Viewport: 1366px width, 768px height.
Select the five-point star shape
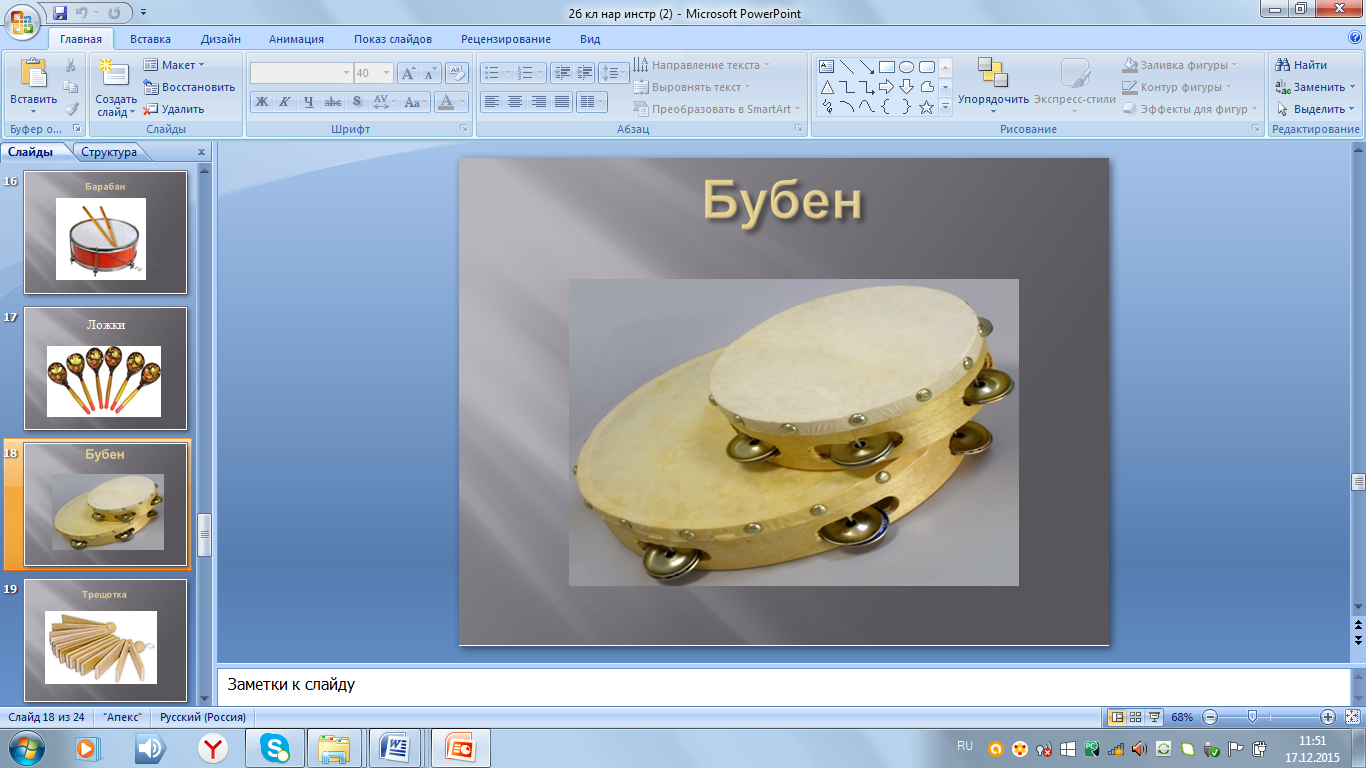point(926,107)
